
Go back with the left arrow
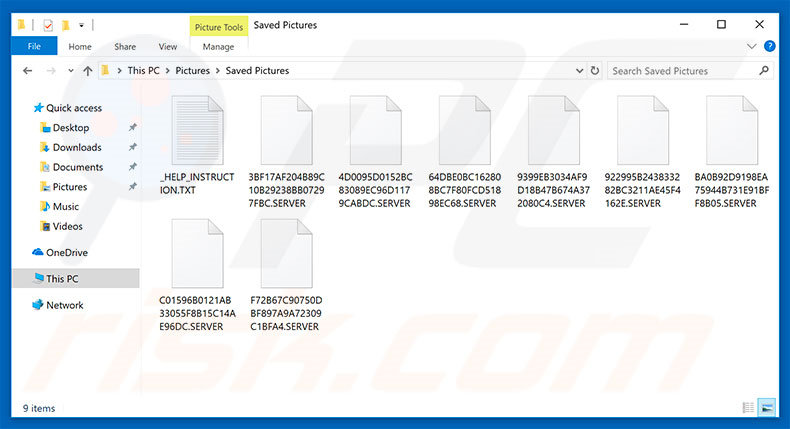28,71
